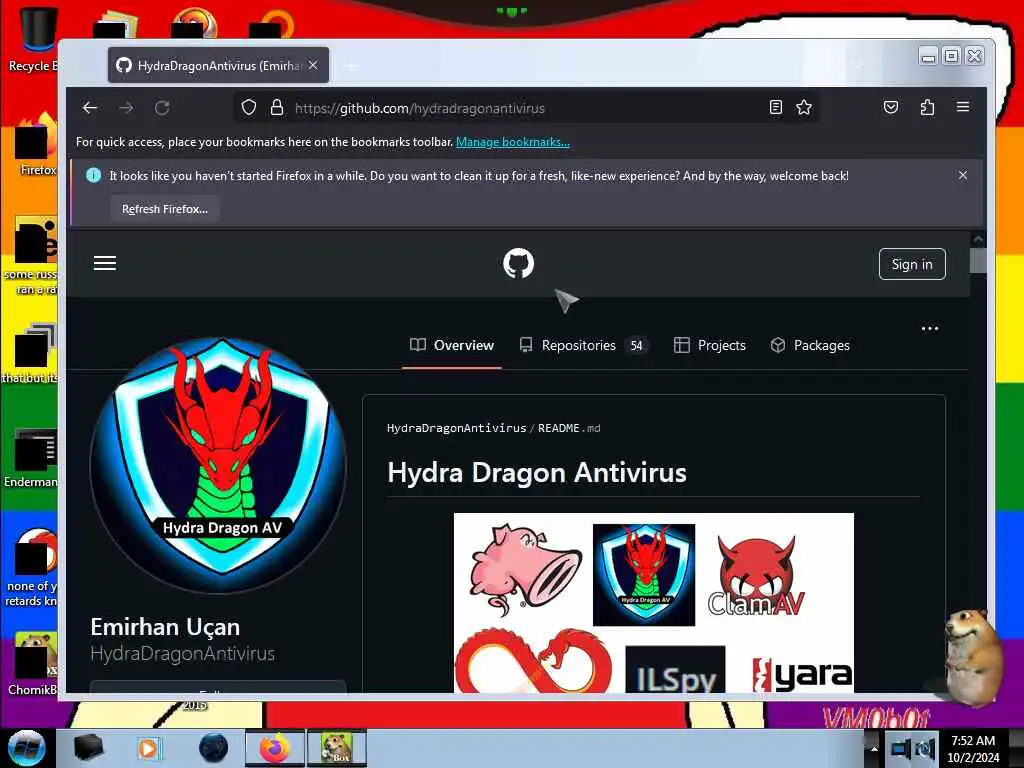
Task: Click the page vertical scrollbar thumb
Action: point(978,260)
